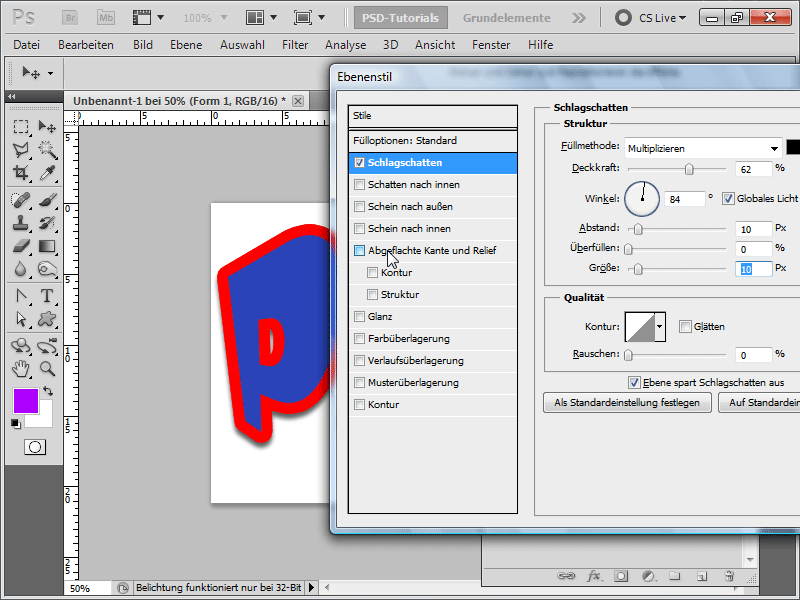
Task: Open Füllmethode Multiplizieren dropdown
Action: (703, 148)
